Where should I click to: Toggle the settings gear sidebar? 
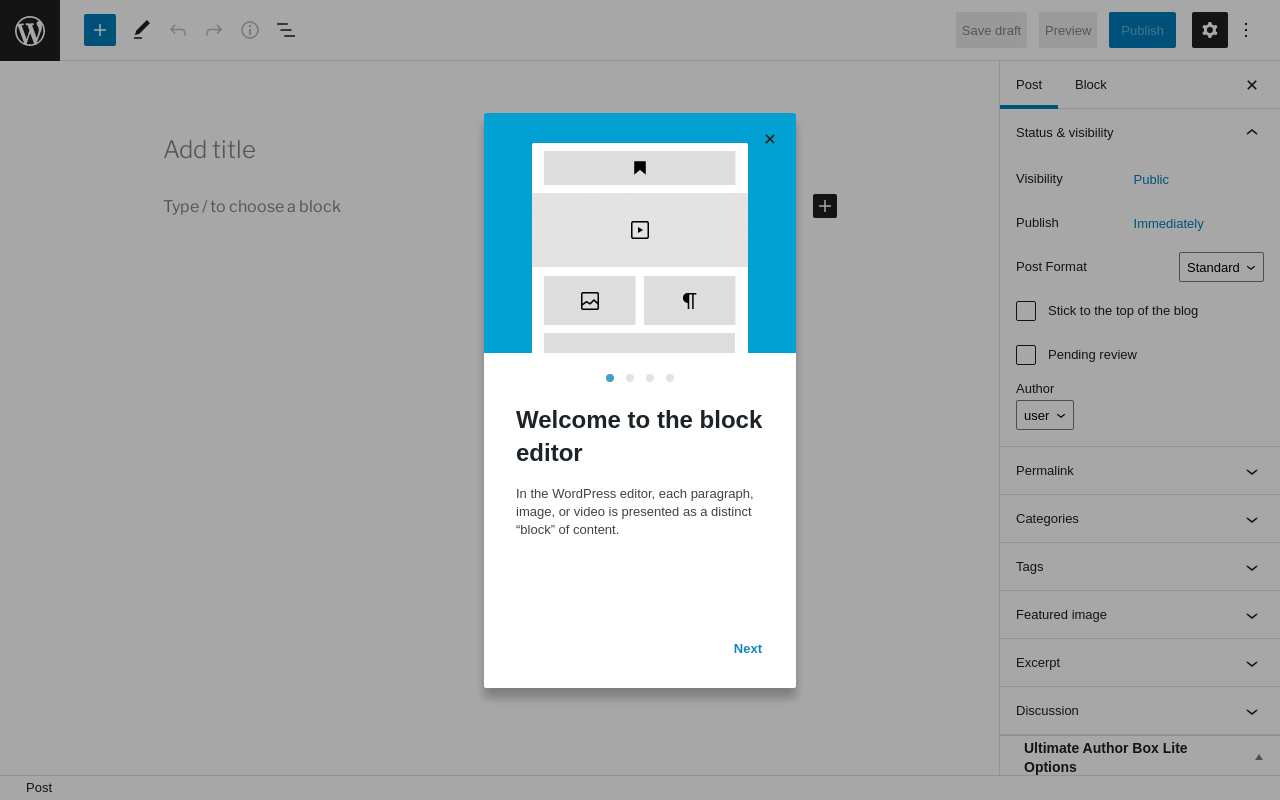click(x=1210, y=30)
